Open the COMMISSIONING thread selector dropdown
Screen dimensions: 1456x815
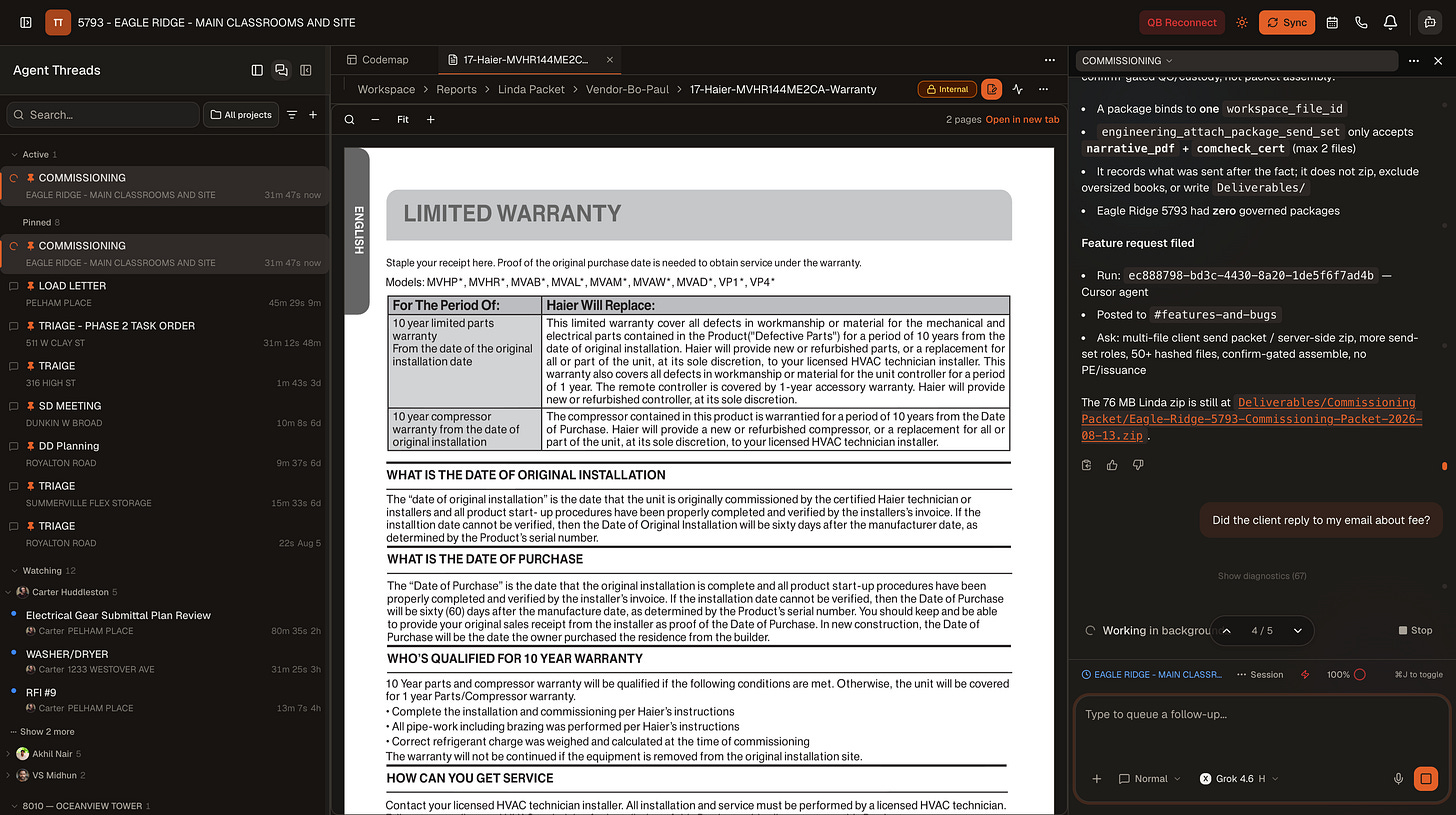coord(1127,61)
